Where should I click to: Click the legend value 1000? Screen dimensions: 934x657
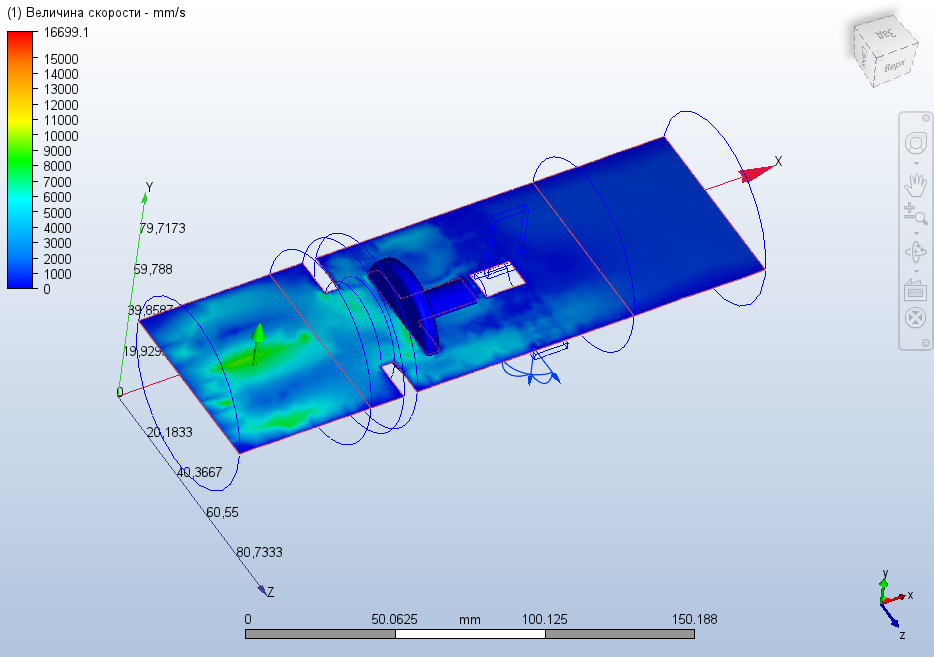[57, 274]
